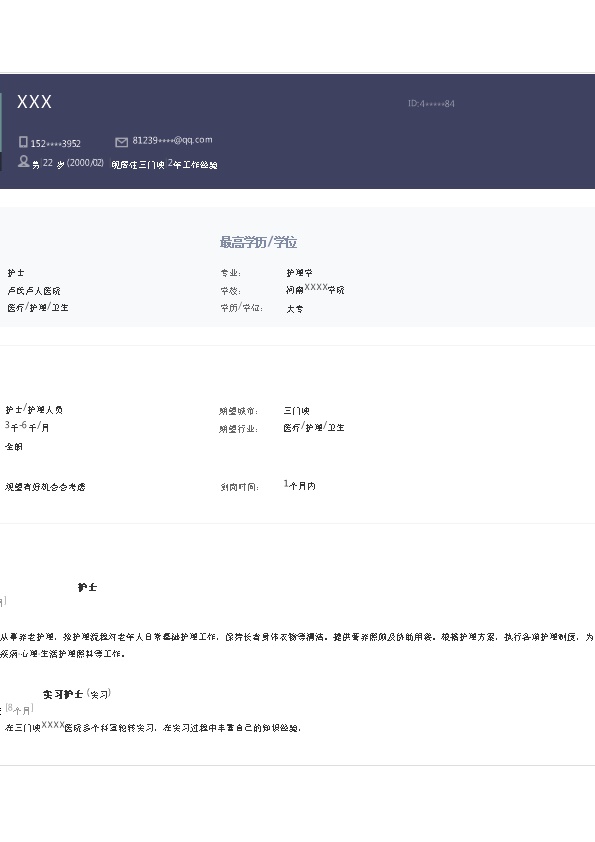Click the 在三门峡XXXX医院 internship description
595x842 pixels.
tap(153, 727)
